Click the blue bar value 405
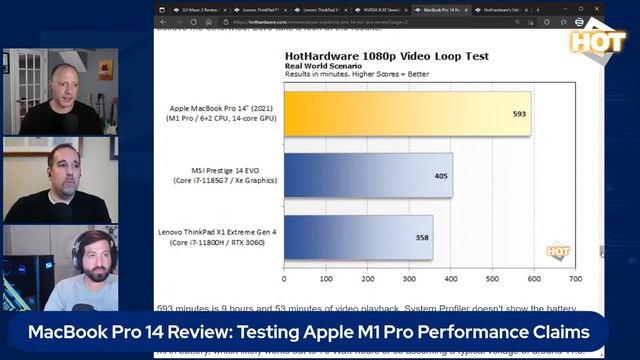This screenshot has height=360, width=640. click(x=441, y=176)
